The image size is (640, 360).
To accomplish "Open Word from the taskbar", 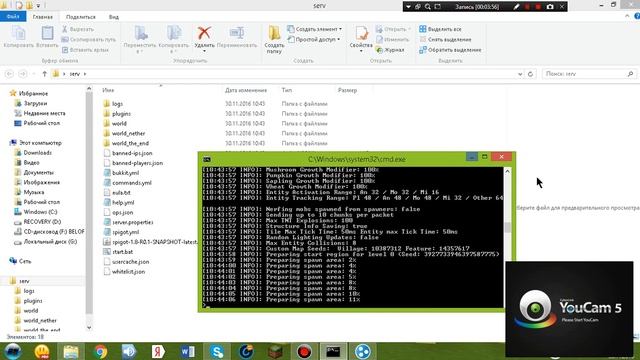I will coord(187,351).
